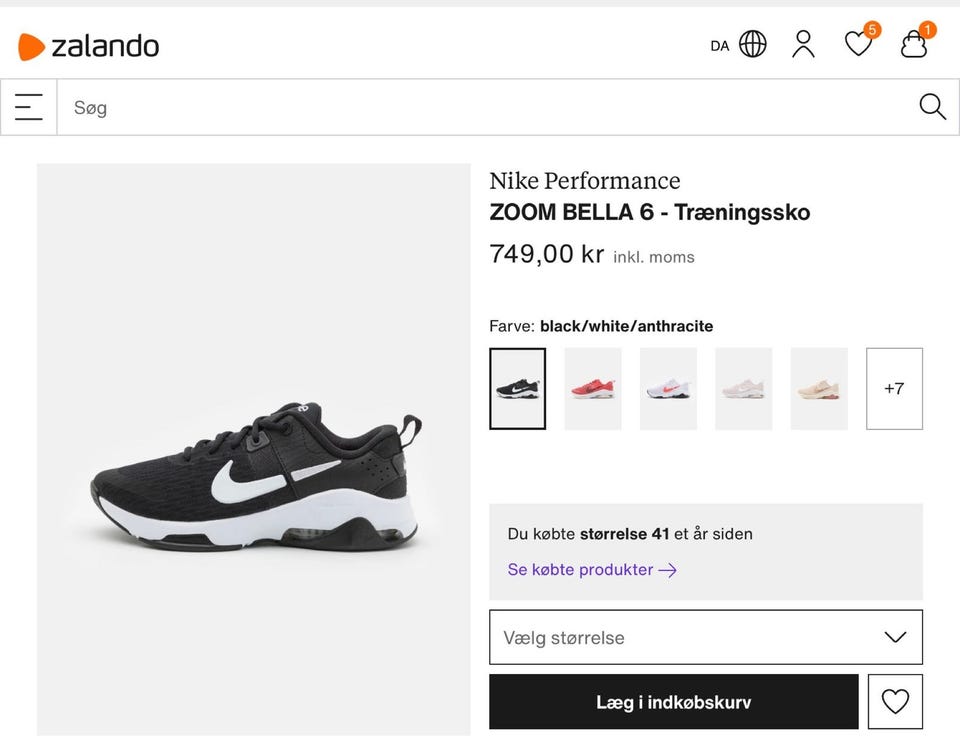Show +7 more color options
Viewport: 960px width, 736px height.
tap(894, 389)
